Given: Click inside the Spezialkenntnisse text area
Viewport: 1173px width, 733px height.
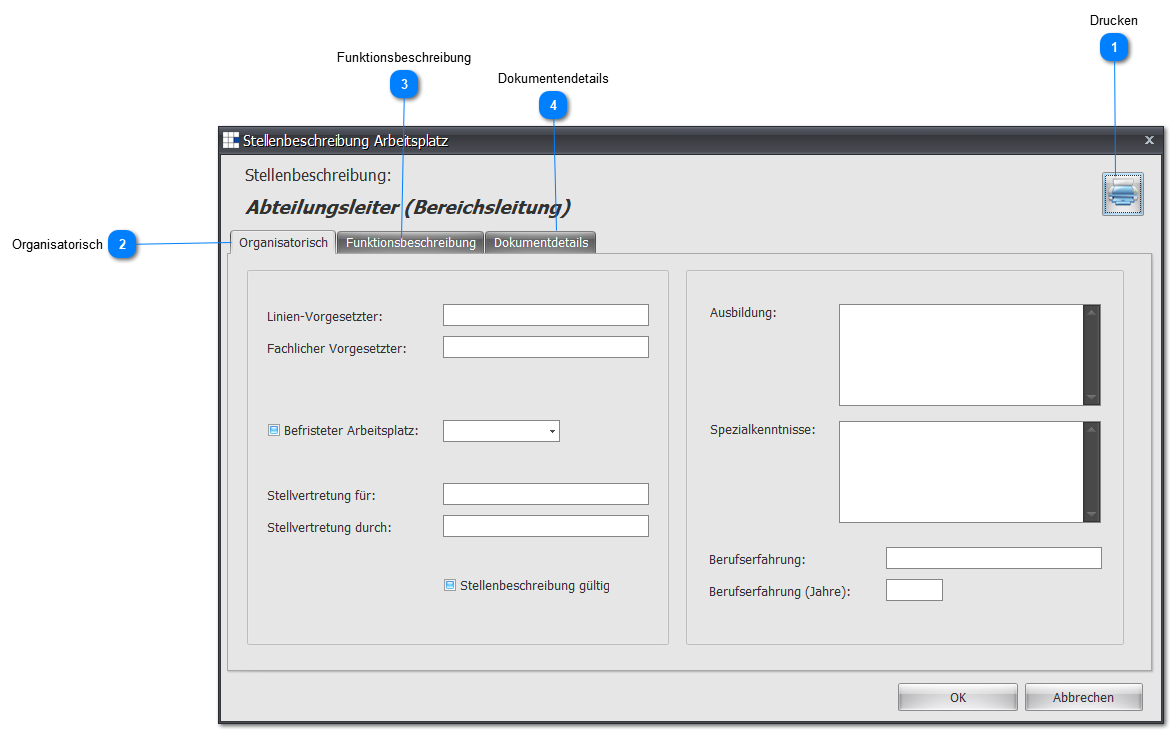Looking at the screenshot, I should 961,472.
